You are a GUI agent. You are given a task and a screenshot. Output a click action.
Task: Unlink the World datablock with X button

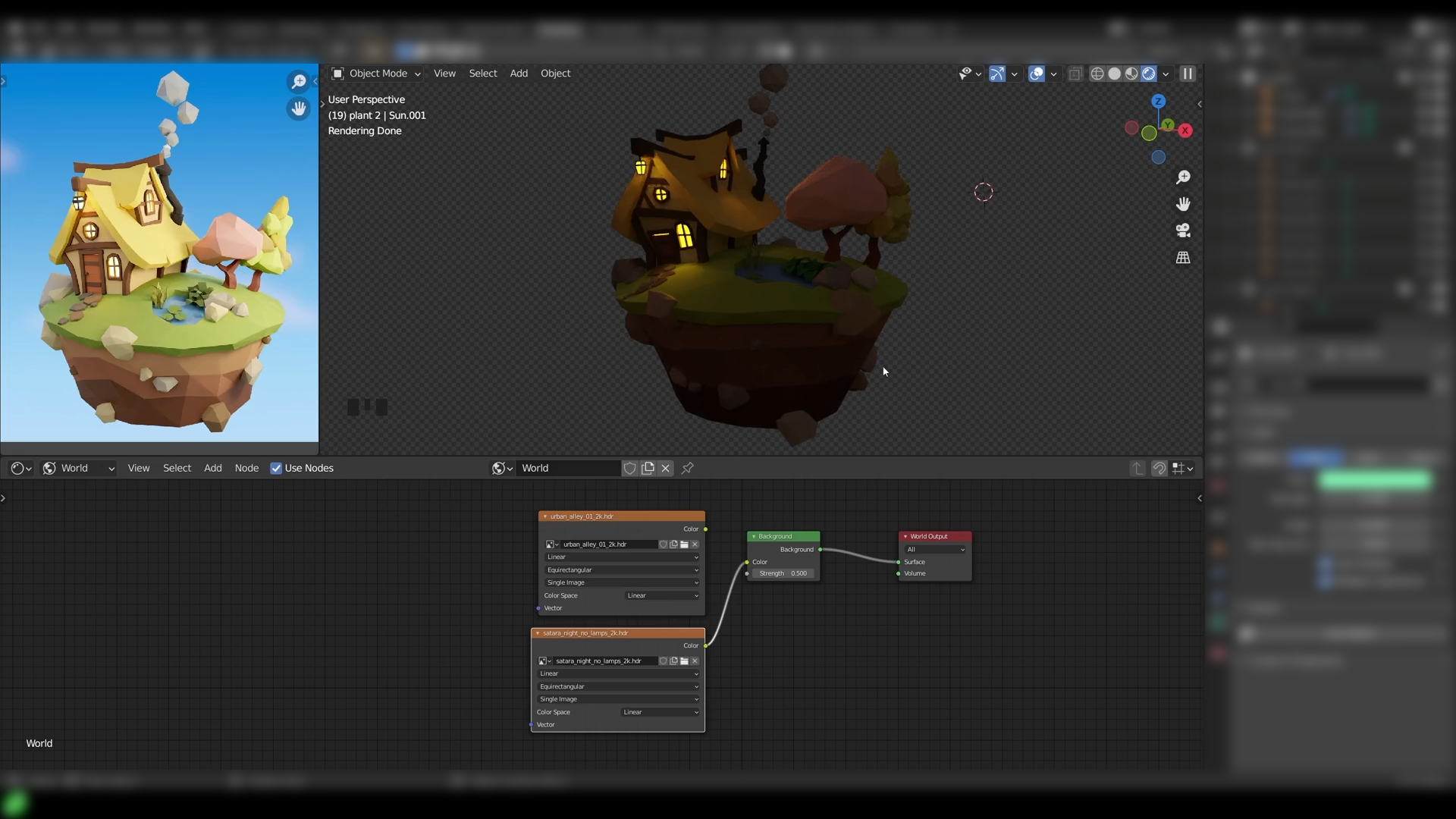tap(665, 468)
